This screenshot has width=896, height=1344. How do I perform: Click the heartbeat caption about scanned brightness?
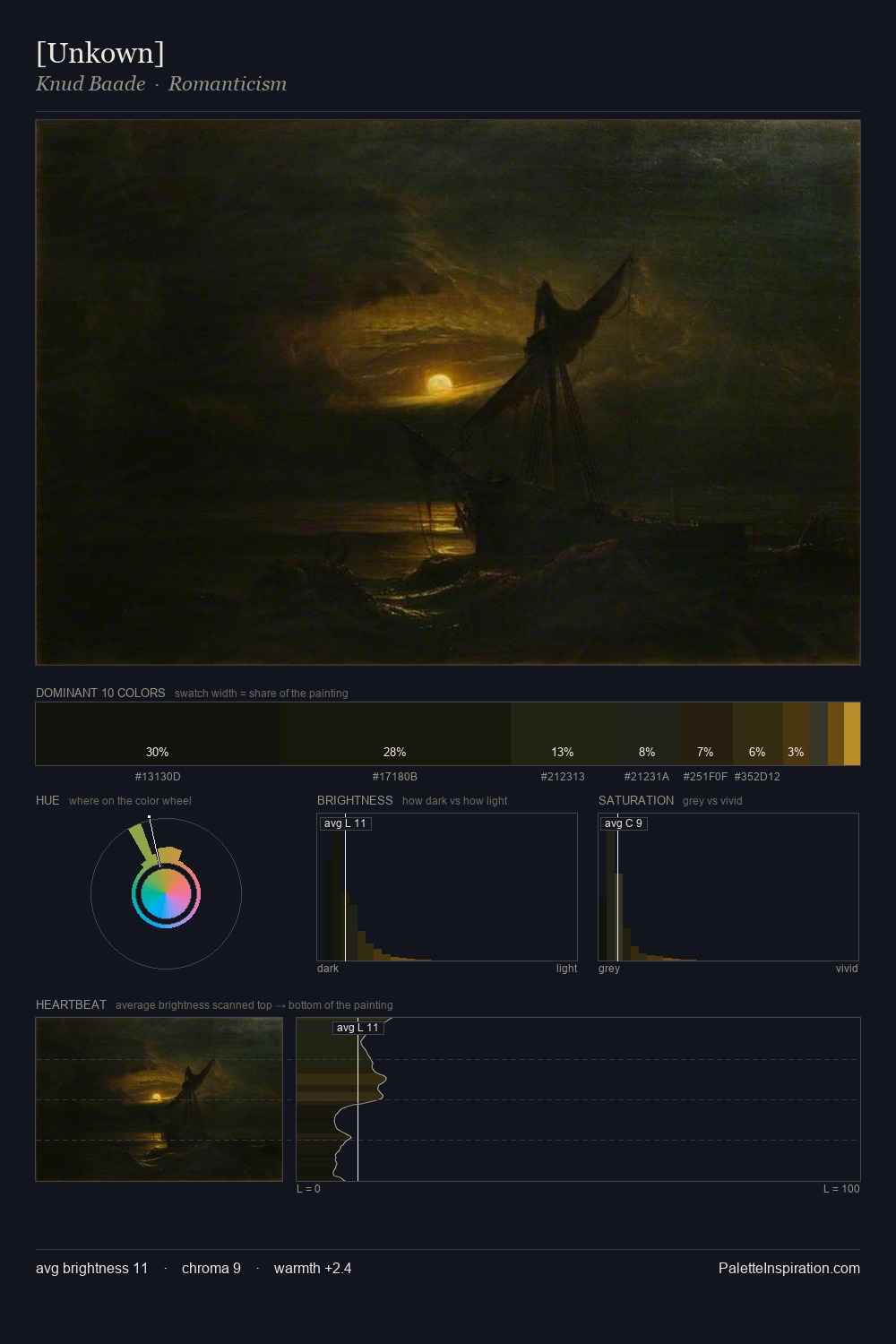(254, 1005)
